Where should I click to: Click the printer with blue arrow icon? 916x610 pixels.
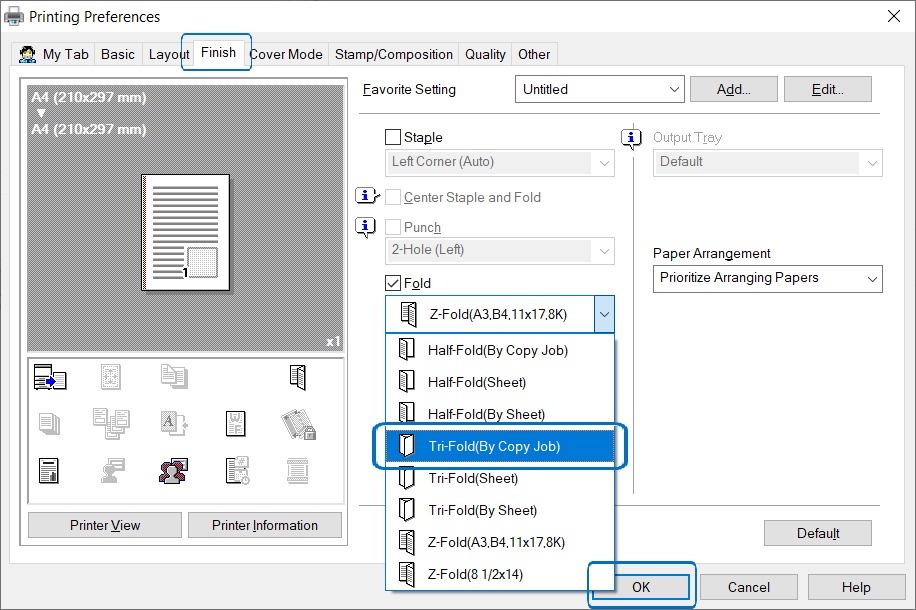[x=50, y=377]
